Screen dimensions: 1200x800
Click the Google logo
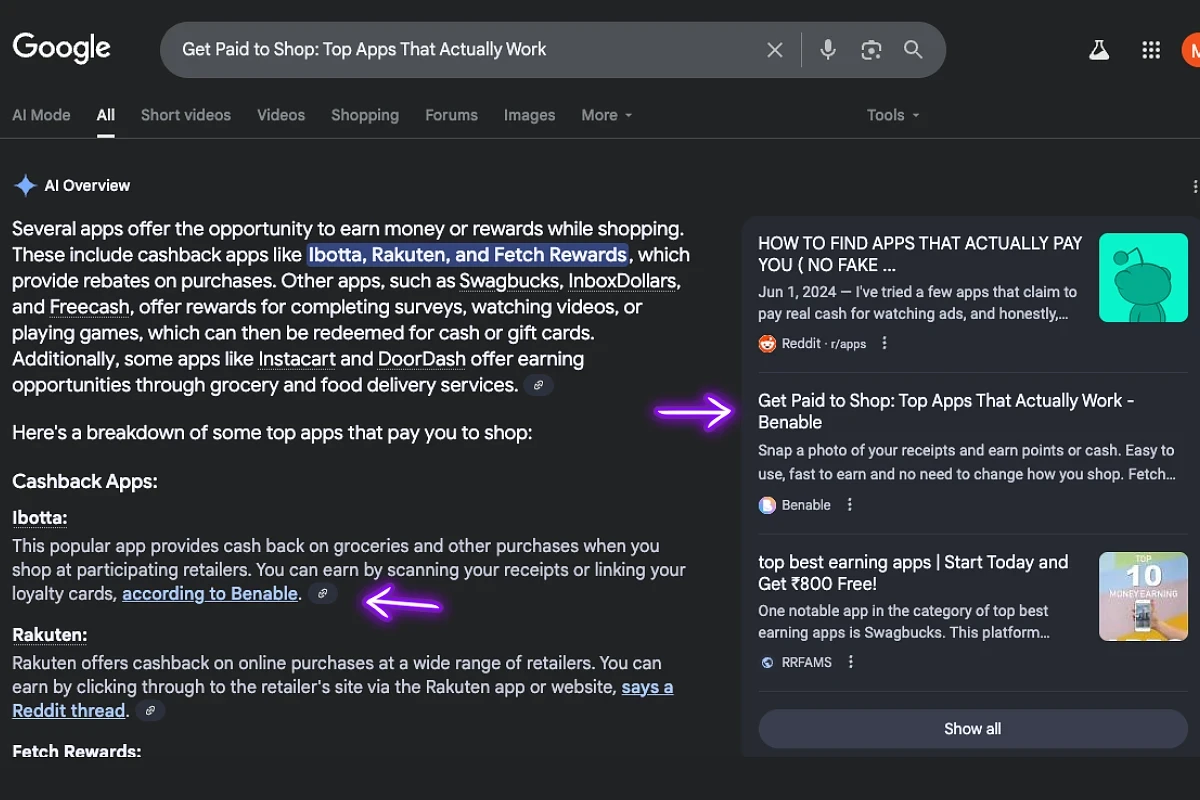(x=62, y=48)
